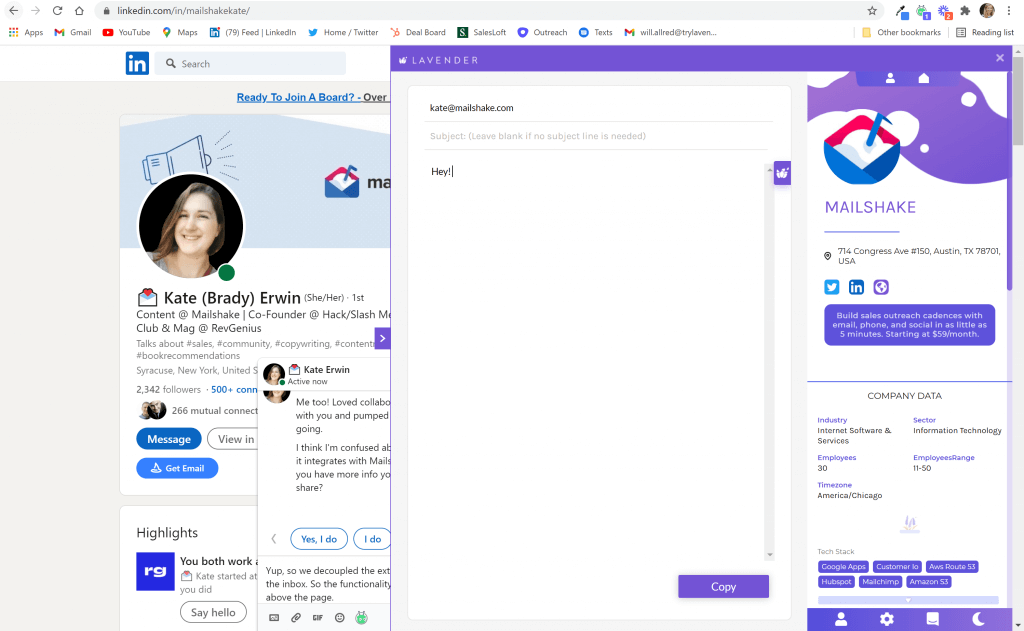Image resolution: width=1024 pixels, height=631 pixels.
Task: Go to the browser home page icon
Action: 79,10
